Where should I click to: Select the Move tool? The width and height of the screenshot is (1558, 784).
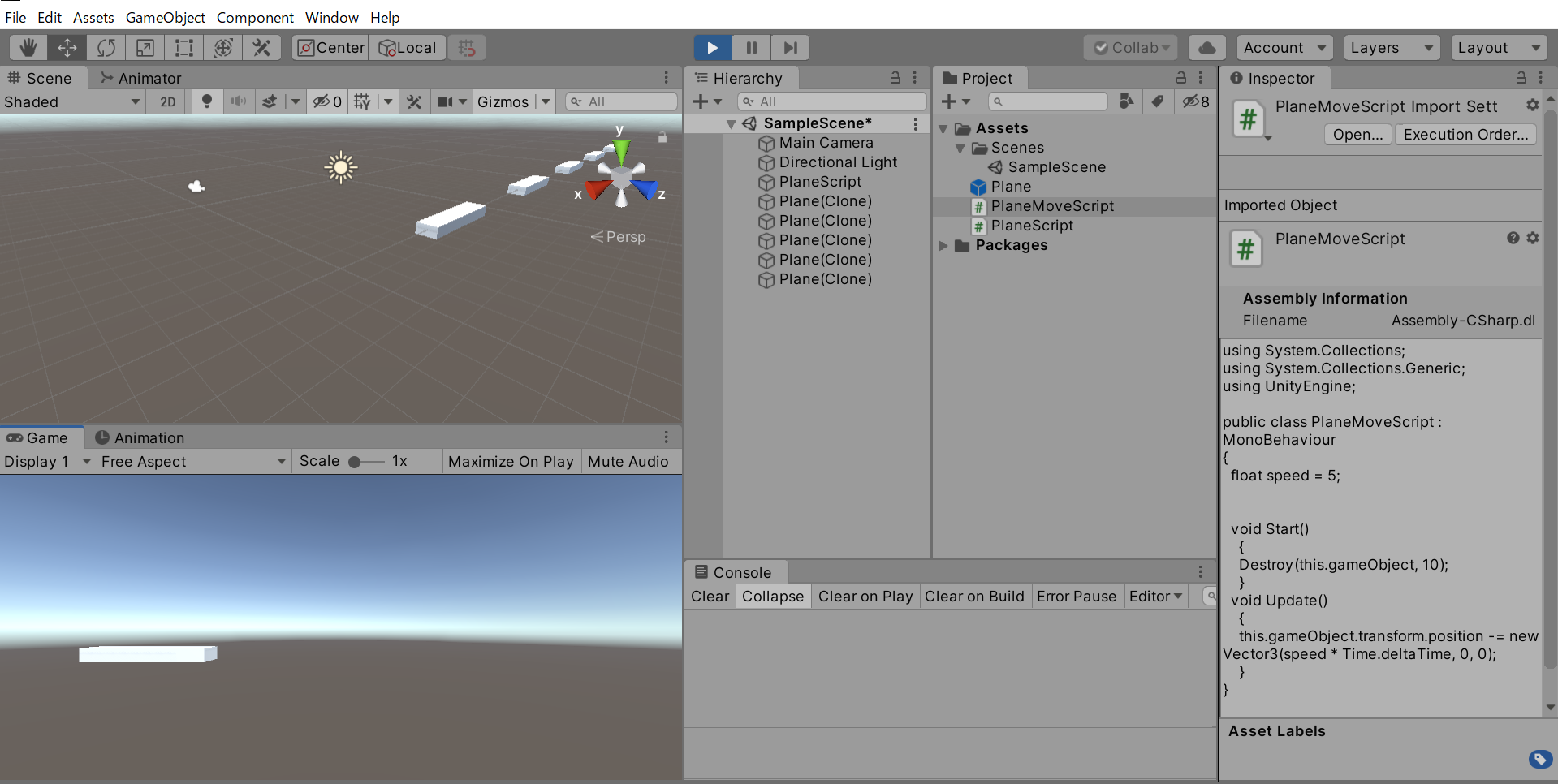67,47
